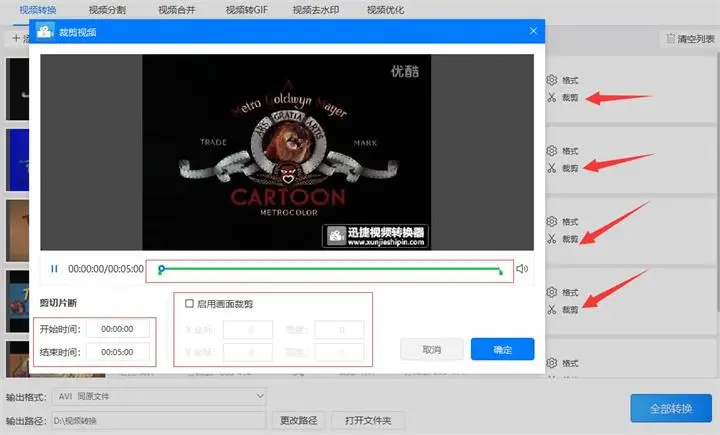Click the Y坐标 input box
Image resolution: width=720 pixels, height=435 pixels.
point(248,353)
